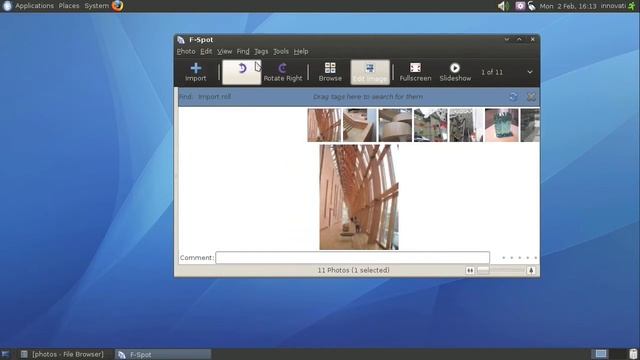Click the 'Import roll' find label
The width and height of the screenshot is (640, 360).
tap(214, 97)
